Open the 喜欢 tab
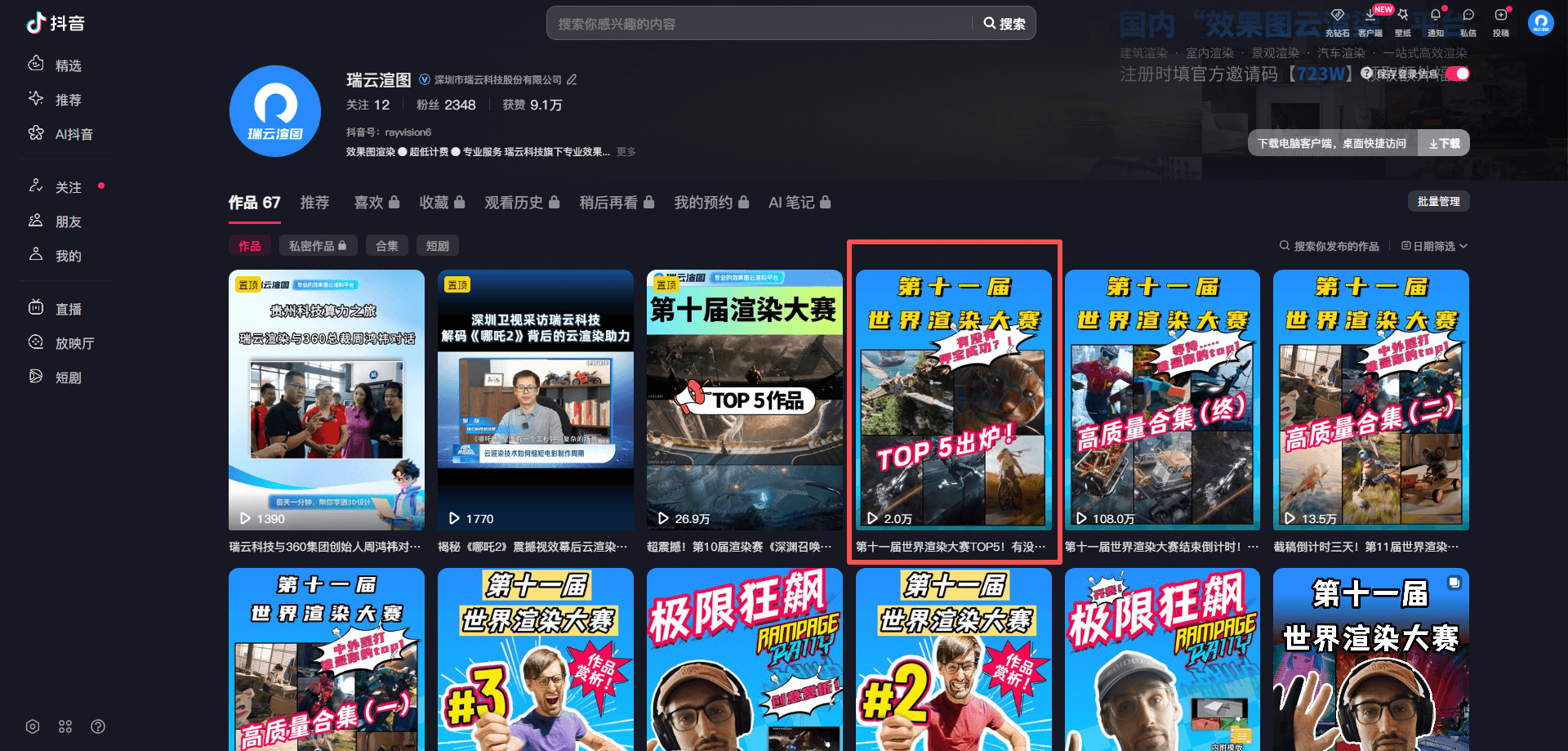The image size is (1568, 751). tap(376, 203)
